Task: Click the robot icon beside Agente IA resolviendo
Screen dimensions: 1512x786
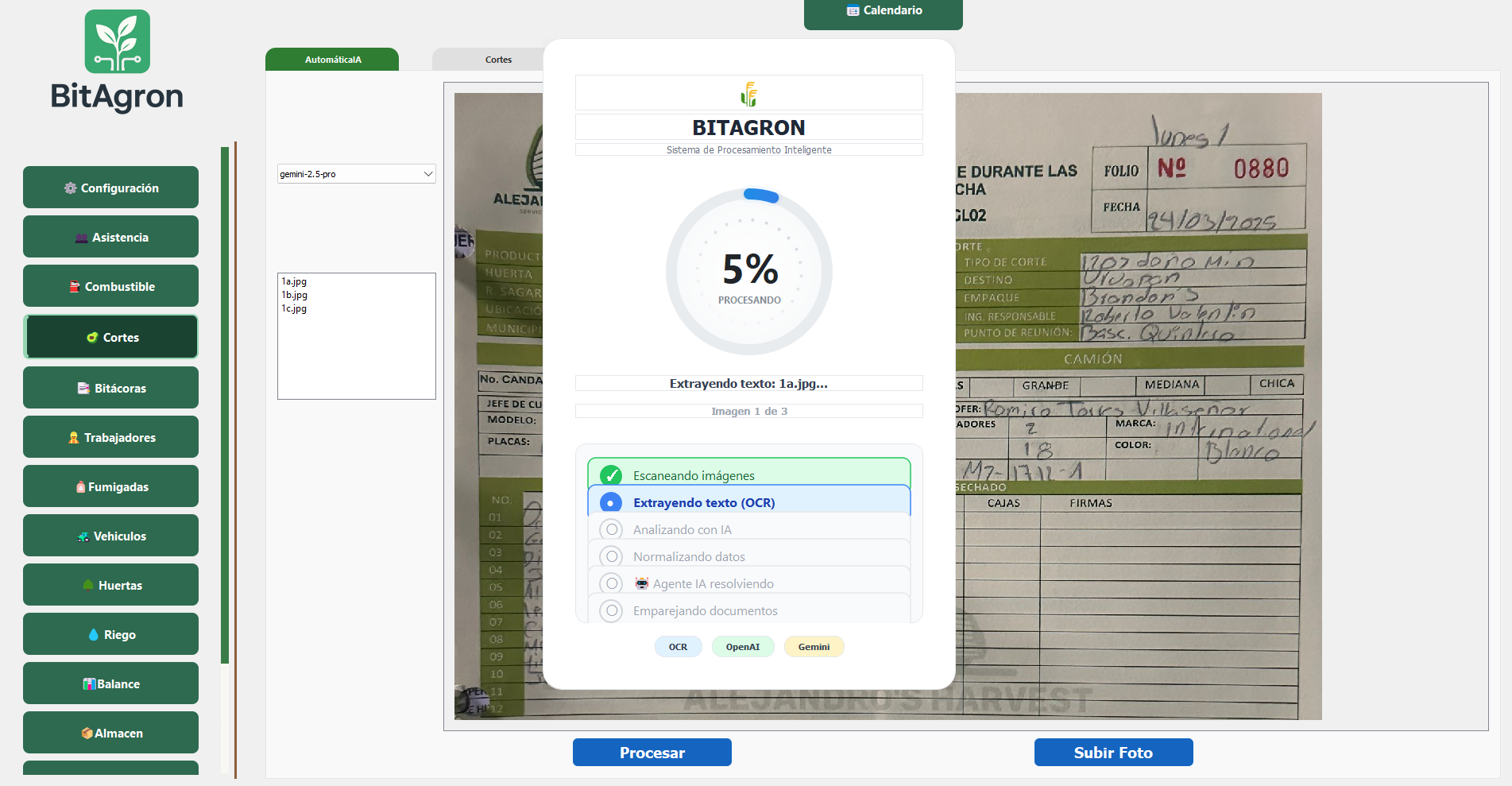Action: (642, 584)
